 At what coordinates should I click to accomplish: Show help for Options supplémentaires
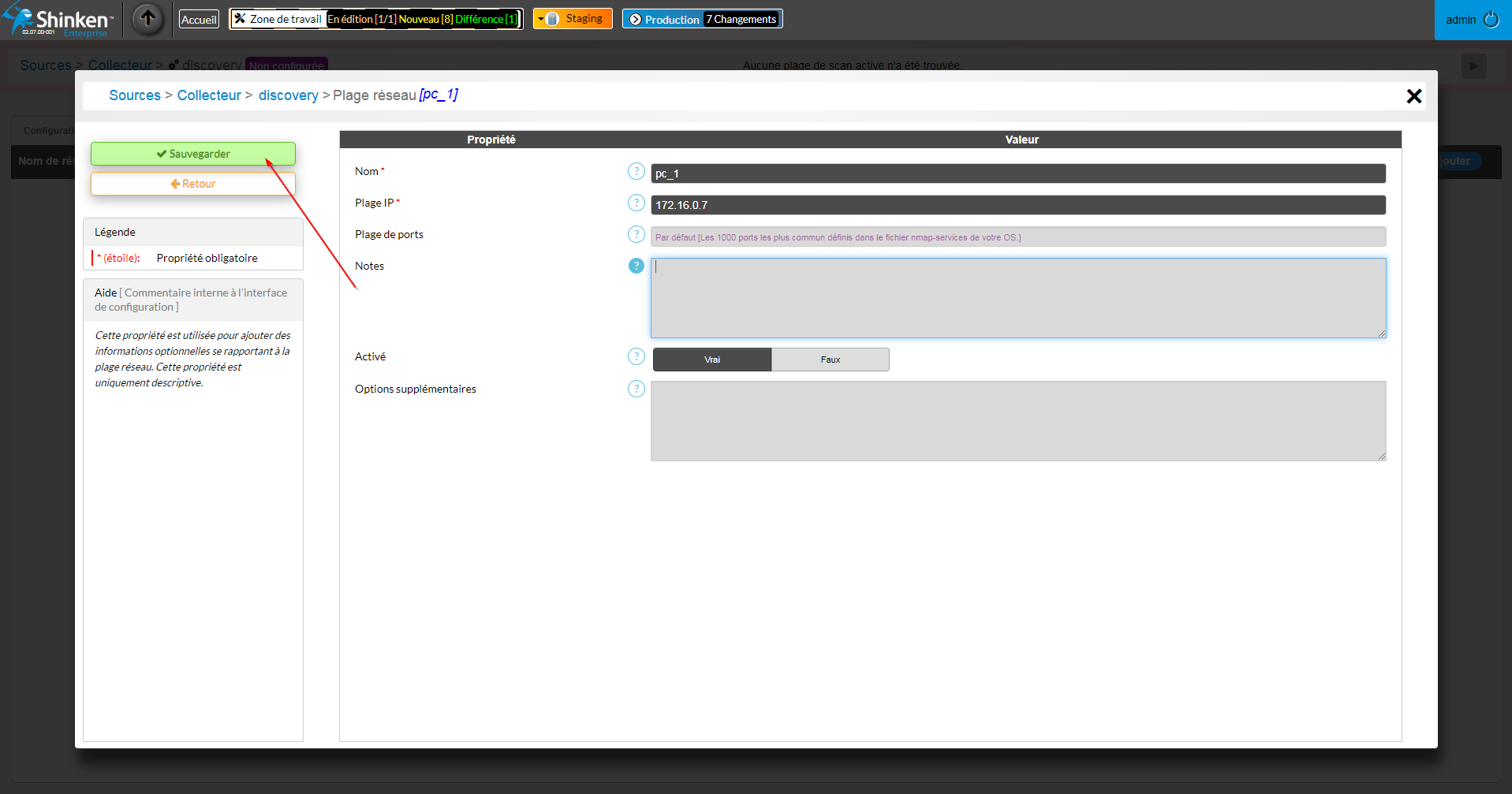pos(636,389)
